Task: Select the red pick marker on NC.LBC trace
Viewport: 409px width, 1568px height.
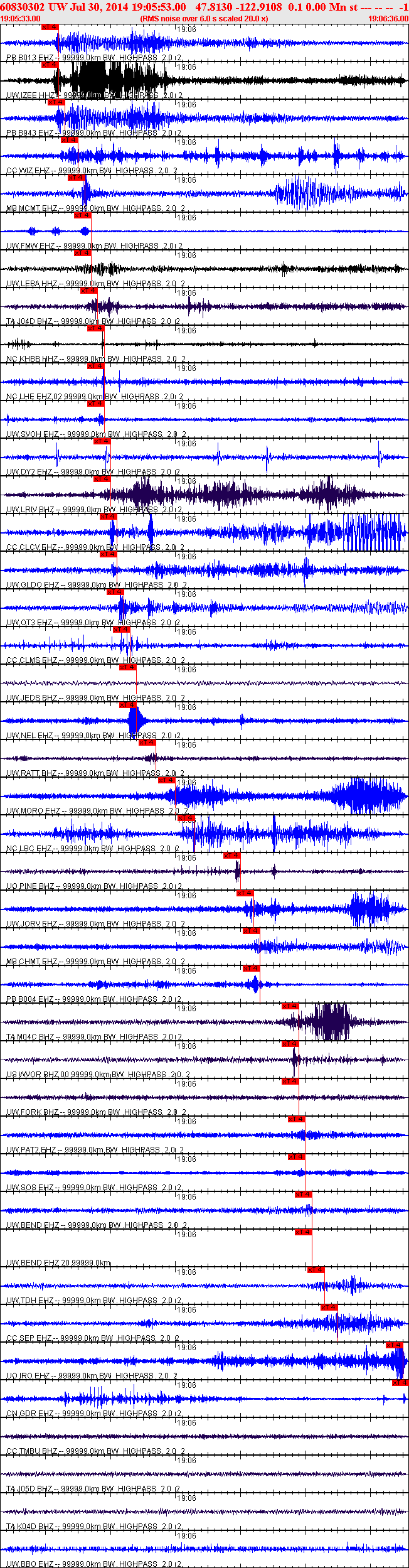Action: [186, 818]
